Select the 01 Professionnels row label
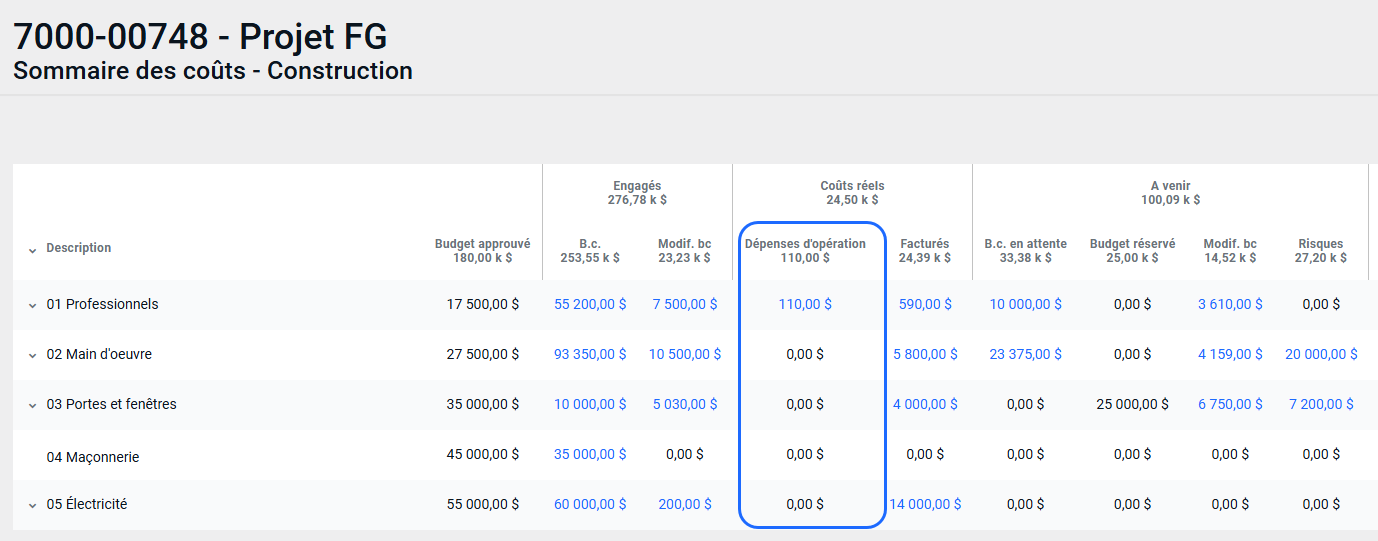 pyautogui.click(x=102, y=304)
